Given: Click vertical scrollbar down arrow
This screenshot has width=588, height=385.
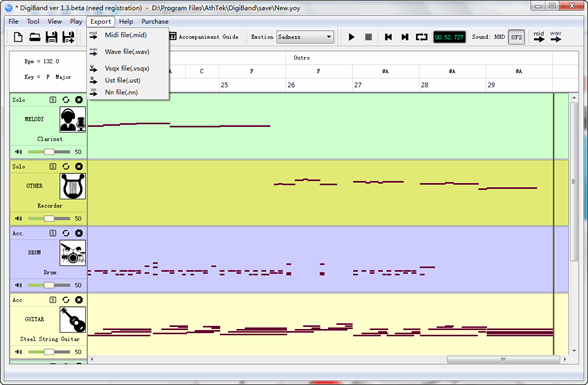Looking at the screenshot, I should click(x=574, y=351).
